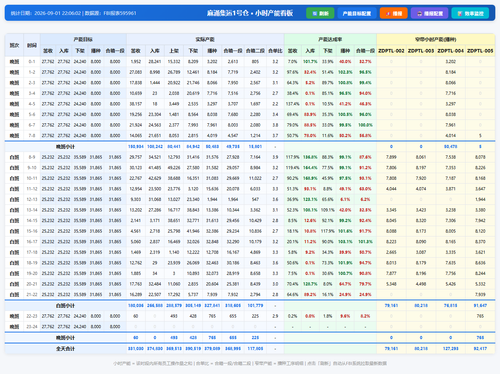Click the 合单比 column header

point(275,51)
